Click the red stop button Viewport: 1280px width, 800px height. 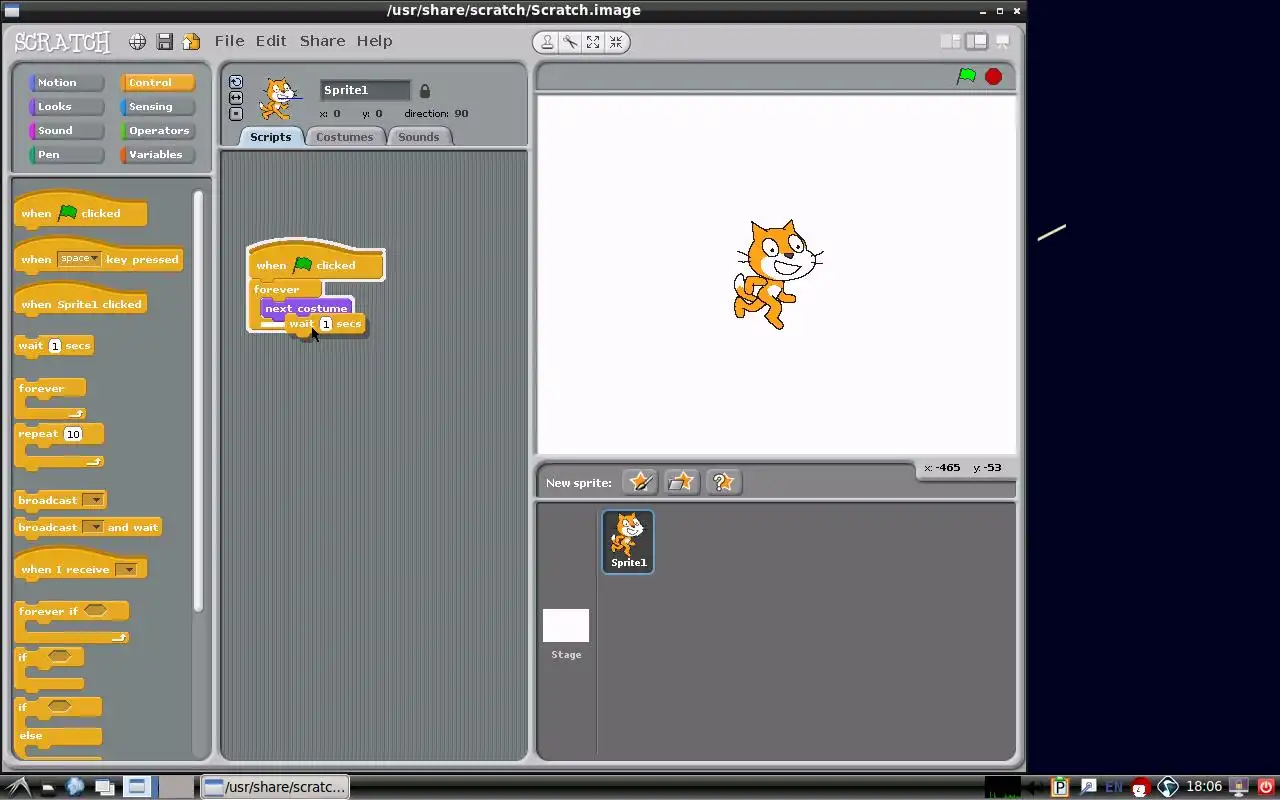[993, 76]
